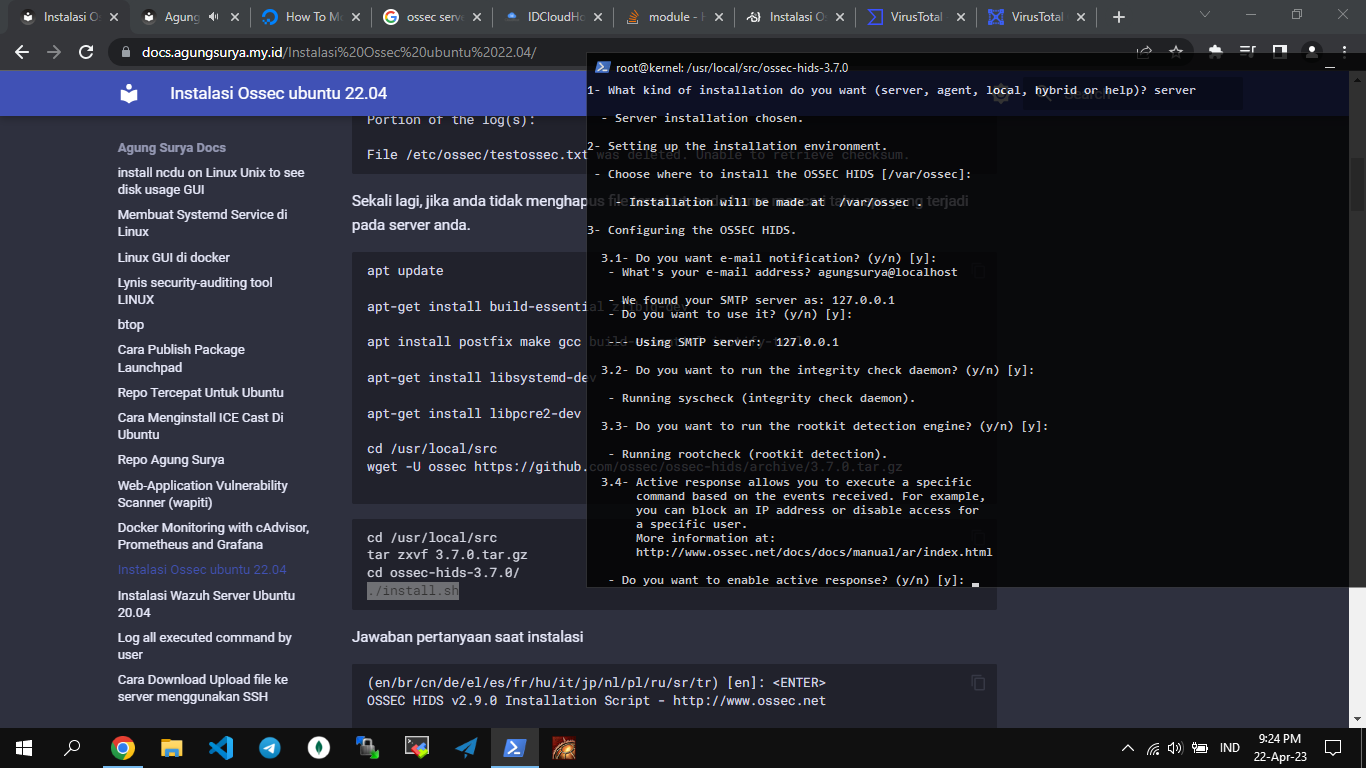Toggle the browser side panel icon
1366x768 pixels.
(x=1279, y=52)
